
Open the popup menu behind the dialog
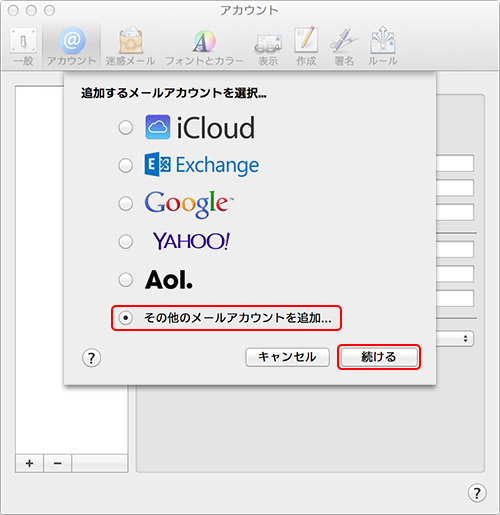pyautogui.click(x=455, y=339)
